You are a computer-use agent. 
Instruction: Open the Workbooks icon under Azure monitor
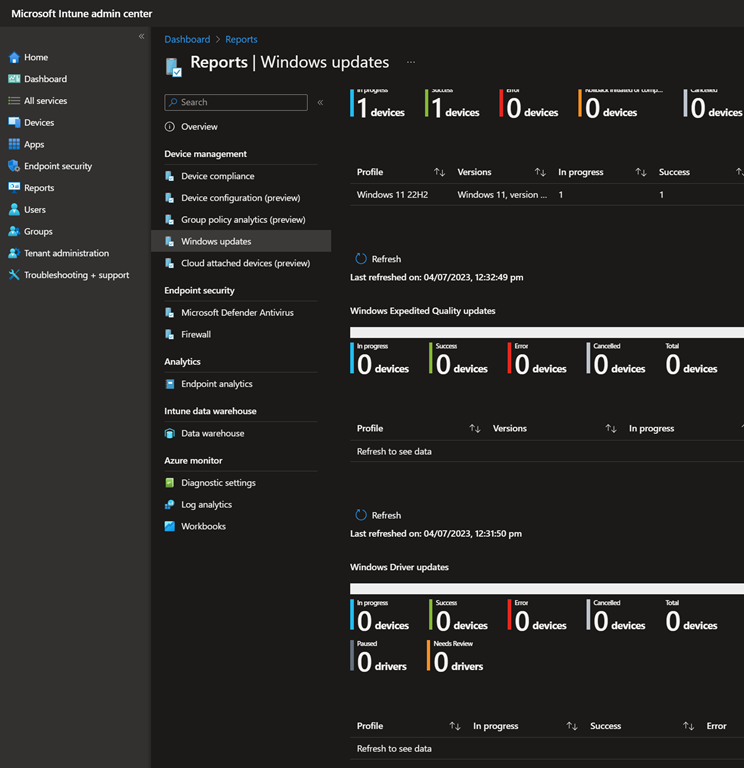pyautogui.click(x=170, y=527)
